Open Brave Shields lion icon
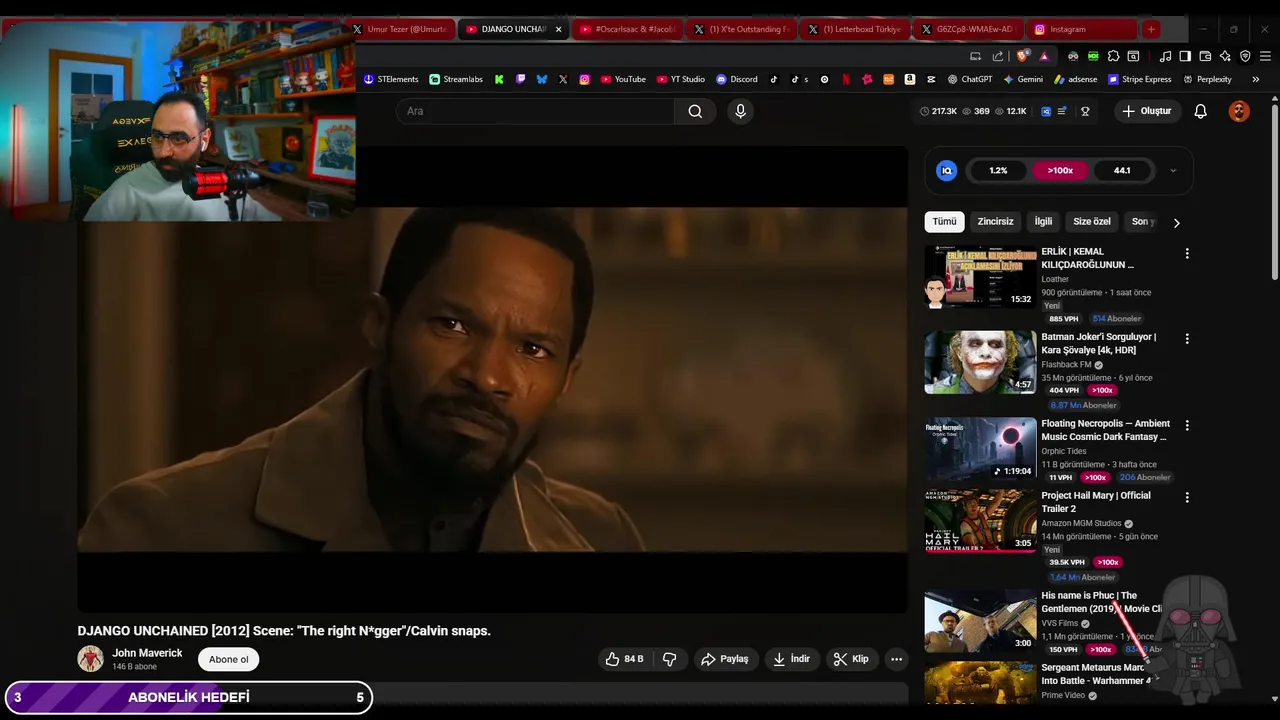1280x720 pixels. (1022, 56)
